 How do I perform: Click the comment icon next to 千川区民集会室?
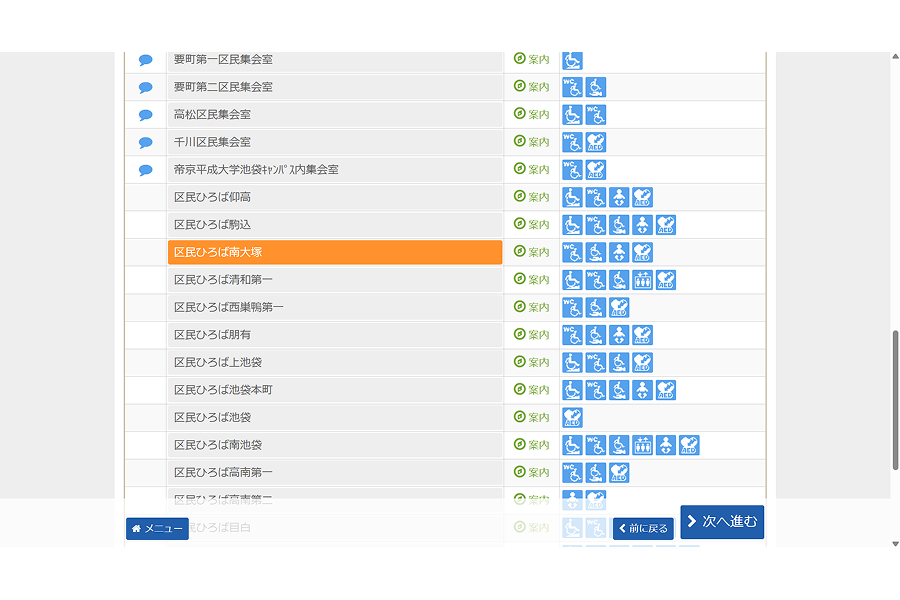pos(146,142)
